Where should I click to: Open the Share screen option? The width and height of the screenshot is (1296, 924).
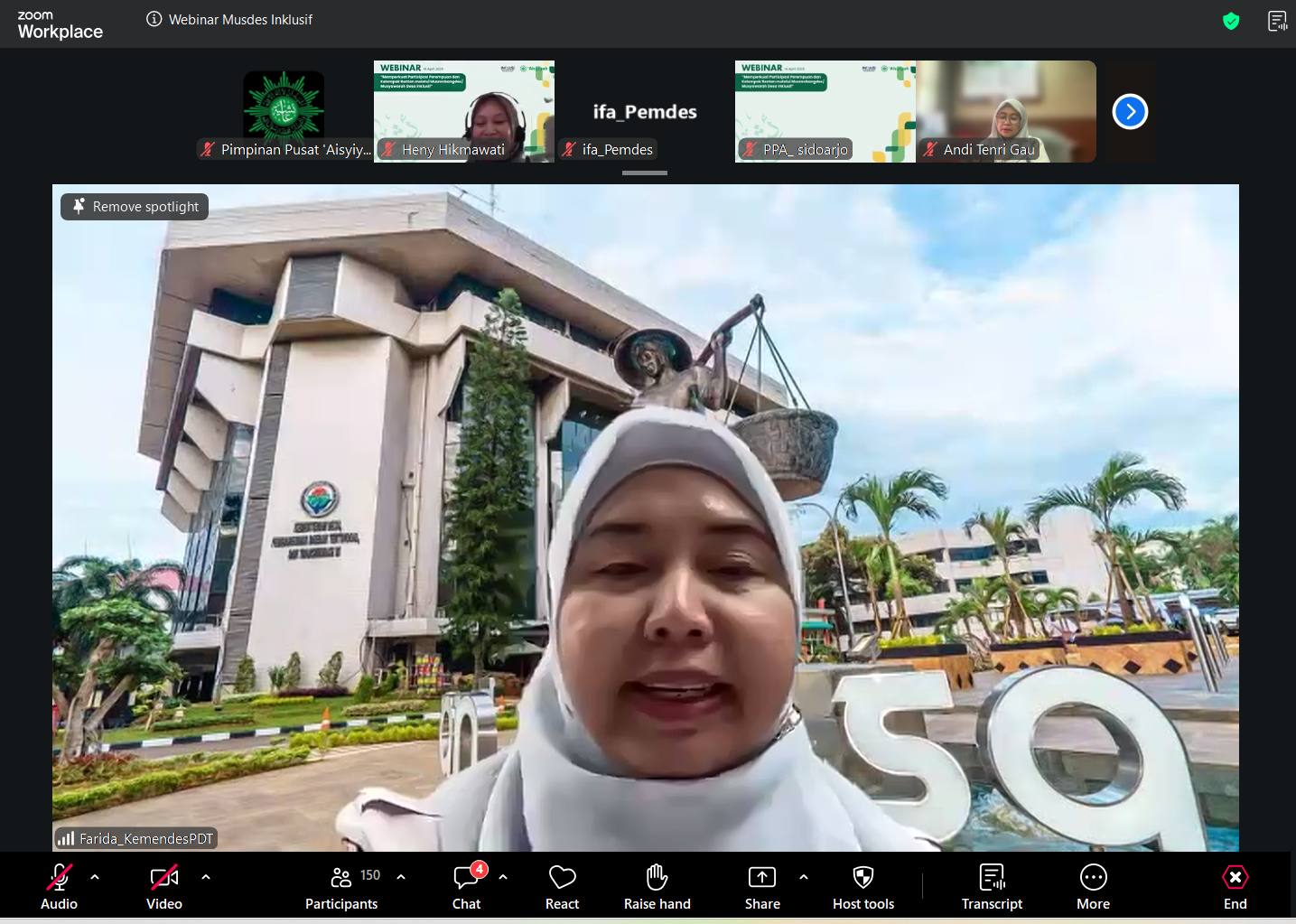[x=761, y=886]
